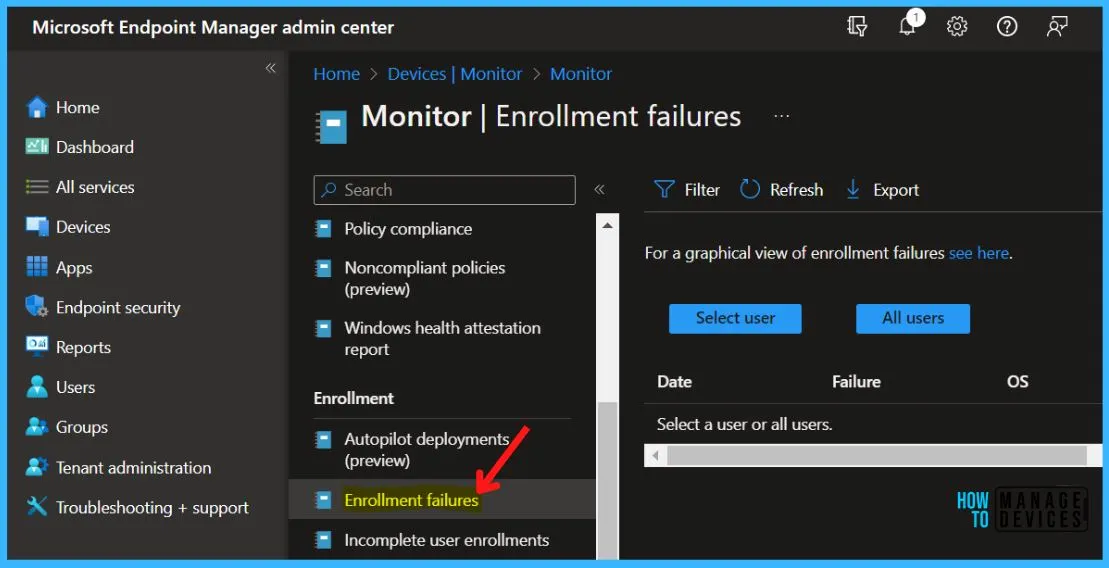
Task: Open the directory and subscription filter icon
Action: (857, 27)
